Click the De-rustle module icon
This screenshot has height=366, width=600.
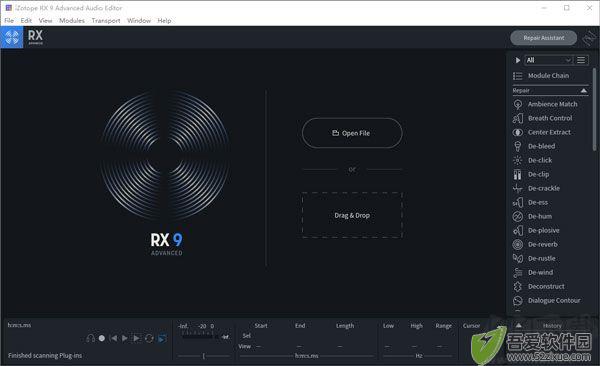click(x=517, y=258)
